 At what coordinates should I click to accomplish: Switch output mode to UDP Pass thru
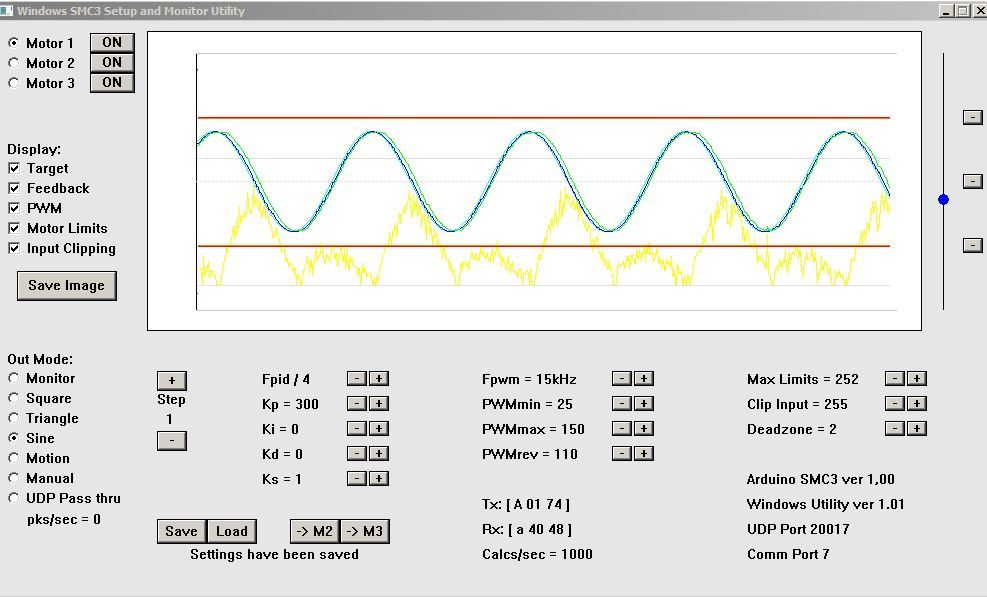(14, 498)
